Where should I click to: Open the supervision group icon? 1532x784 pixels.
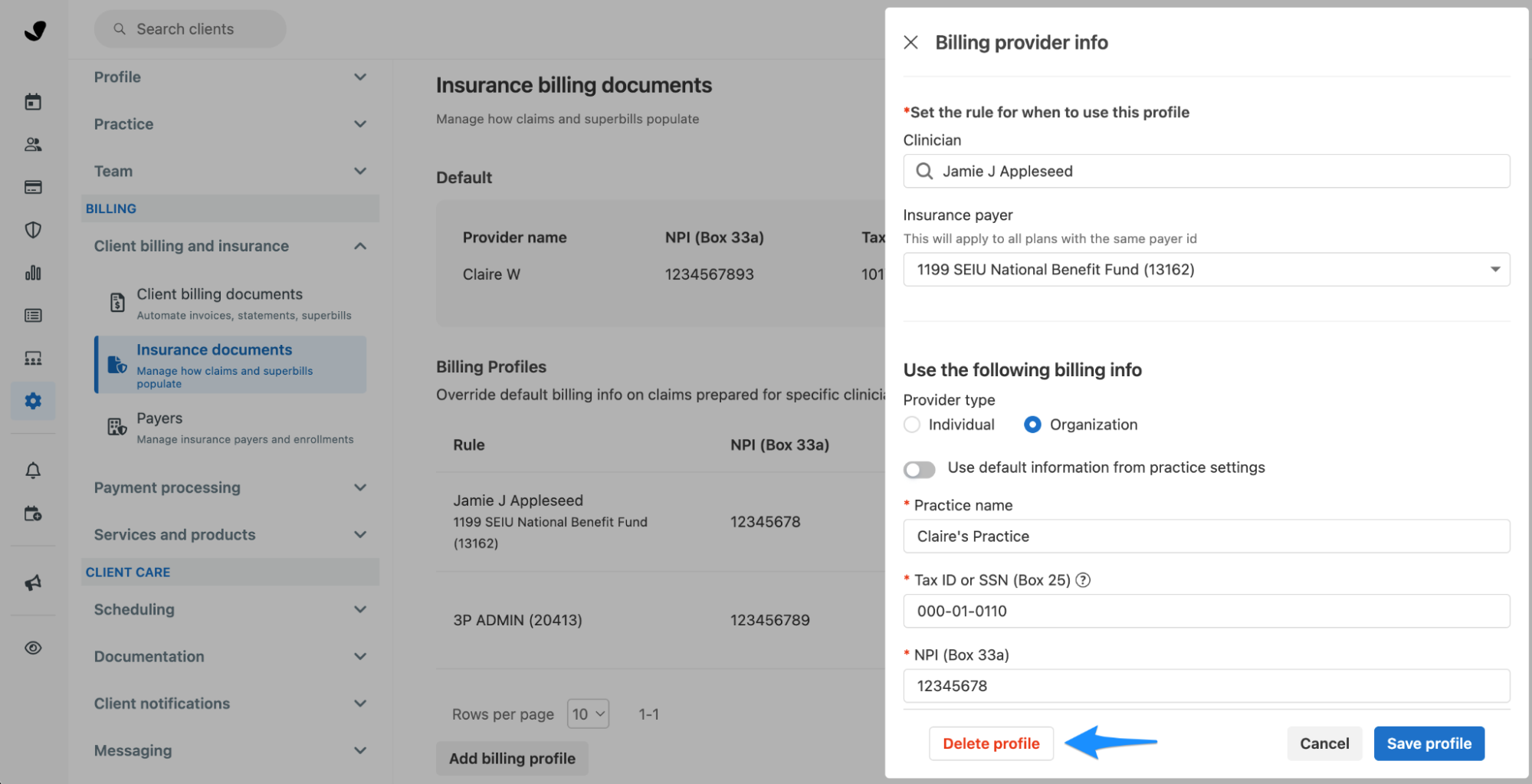(x=33, y=358)
